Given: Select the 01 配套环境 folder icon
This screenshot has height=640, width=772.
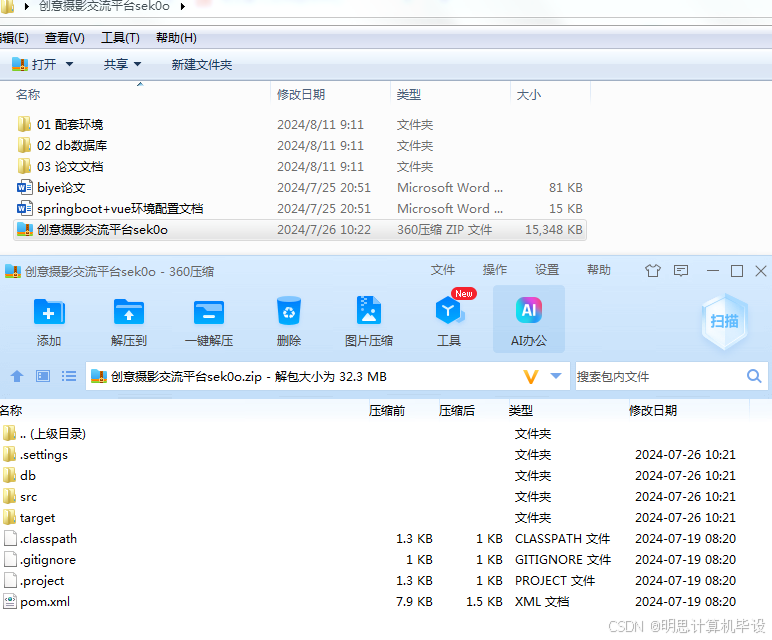Looking at the screenshot, I should 24,124.
